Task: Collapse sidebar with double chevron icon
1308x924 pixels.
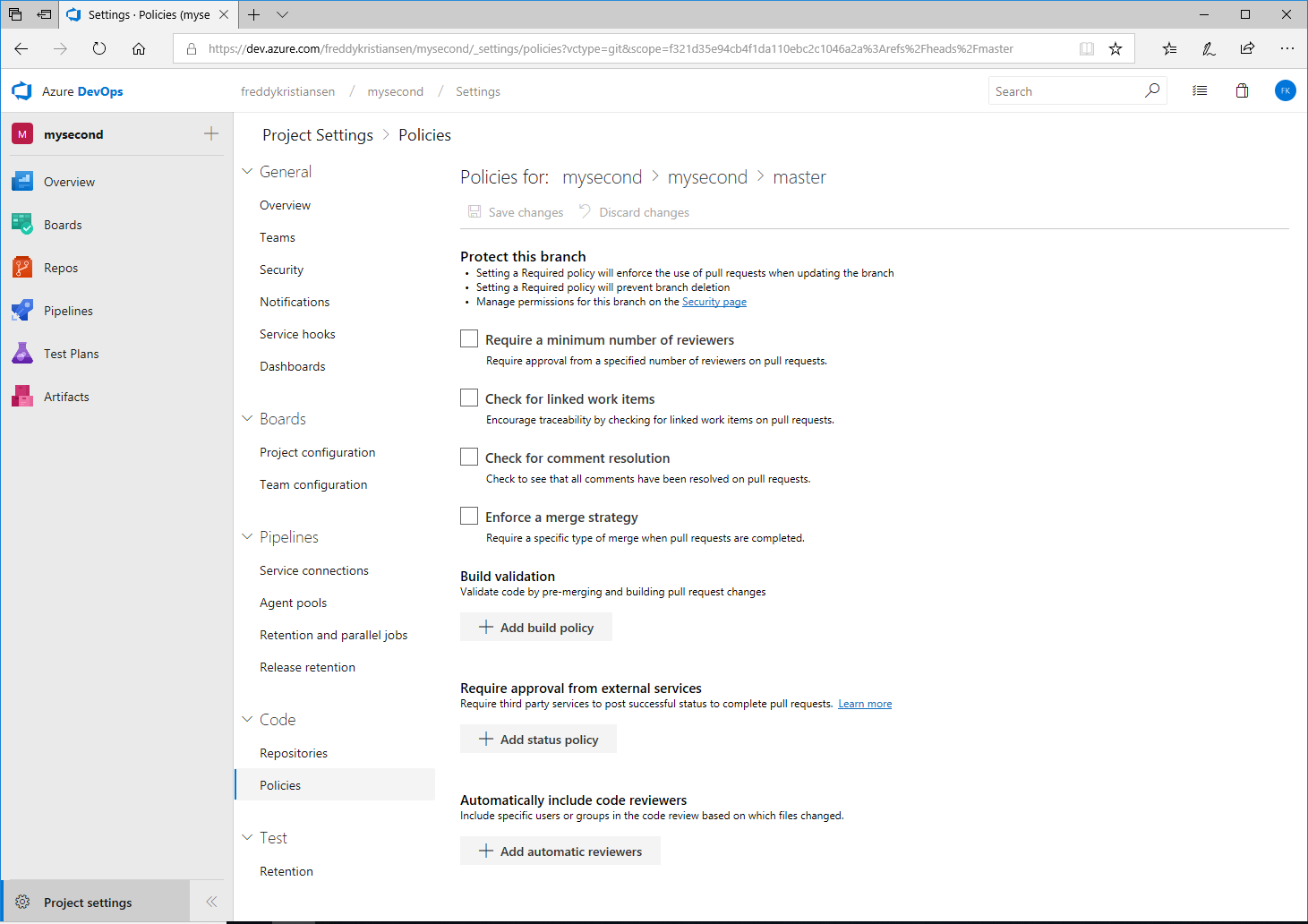Action: tap(211, 902)
